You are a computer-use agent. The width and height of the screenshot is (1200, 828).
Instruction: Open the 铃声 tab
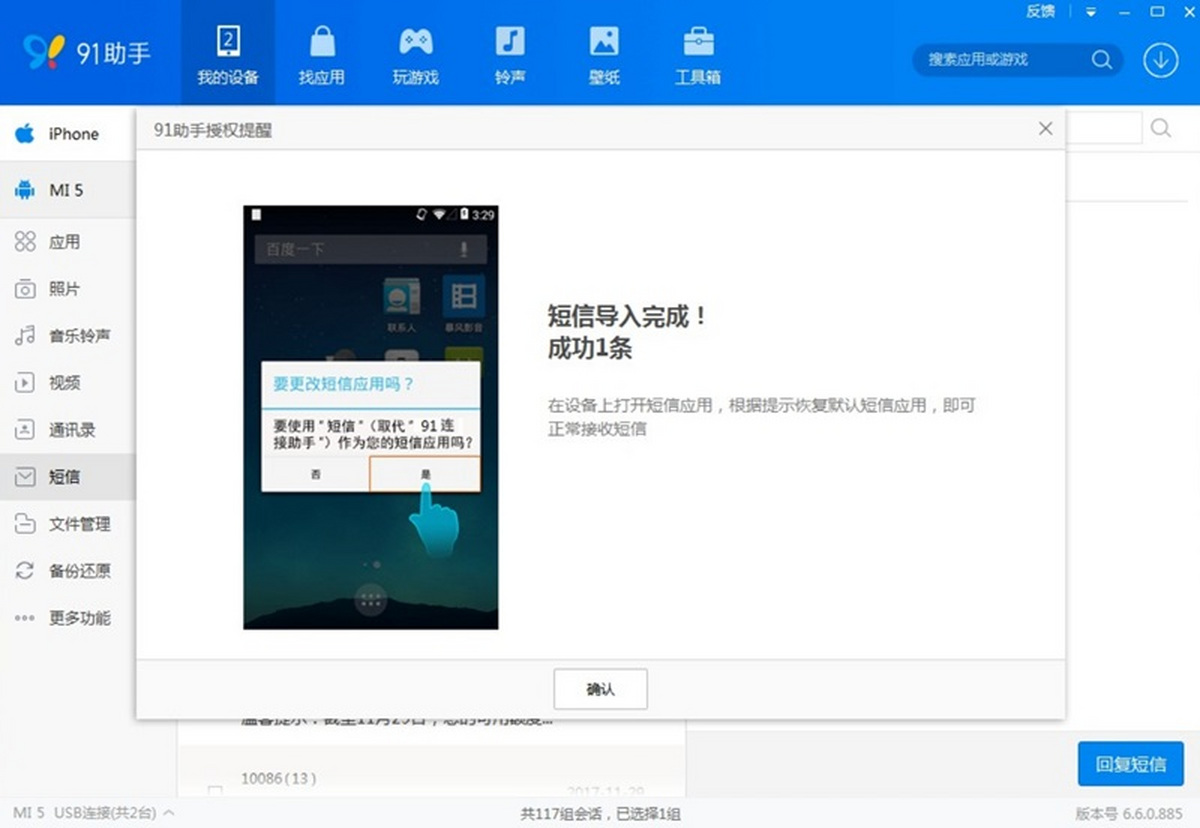(x=510, y=53)
